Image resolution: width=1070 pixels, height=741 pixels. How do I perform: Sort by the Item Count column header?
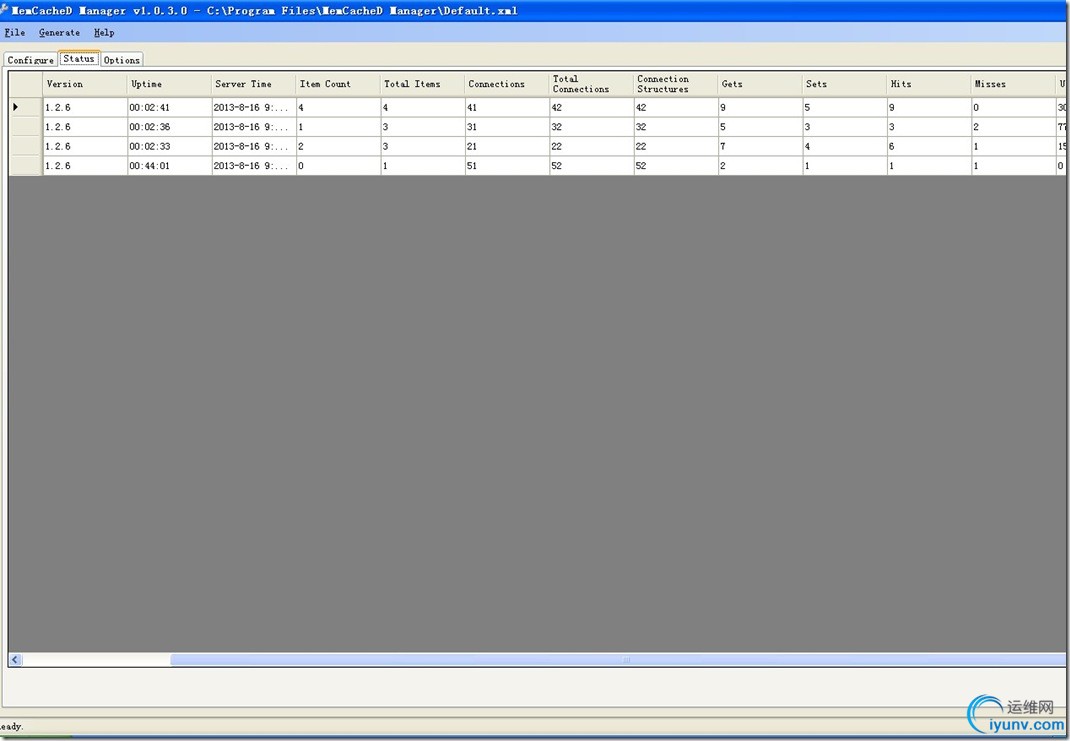pyautogui.click(x=338, y=84)
